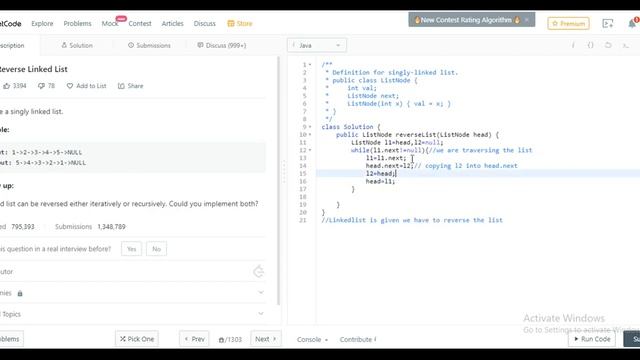Open the notifications bell icon

point(632,24)
